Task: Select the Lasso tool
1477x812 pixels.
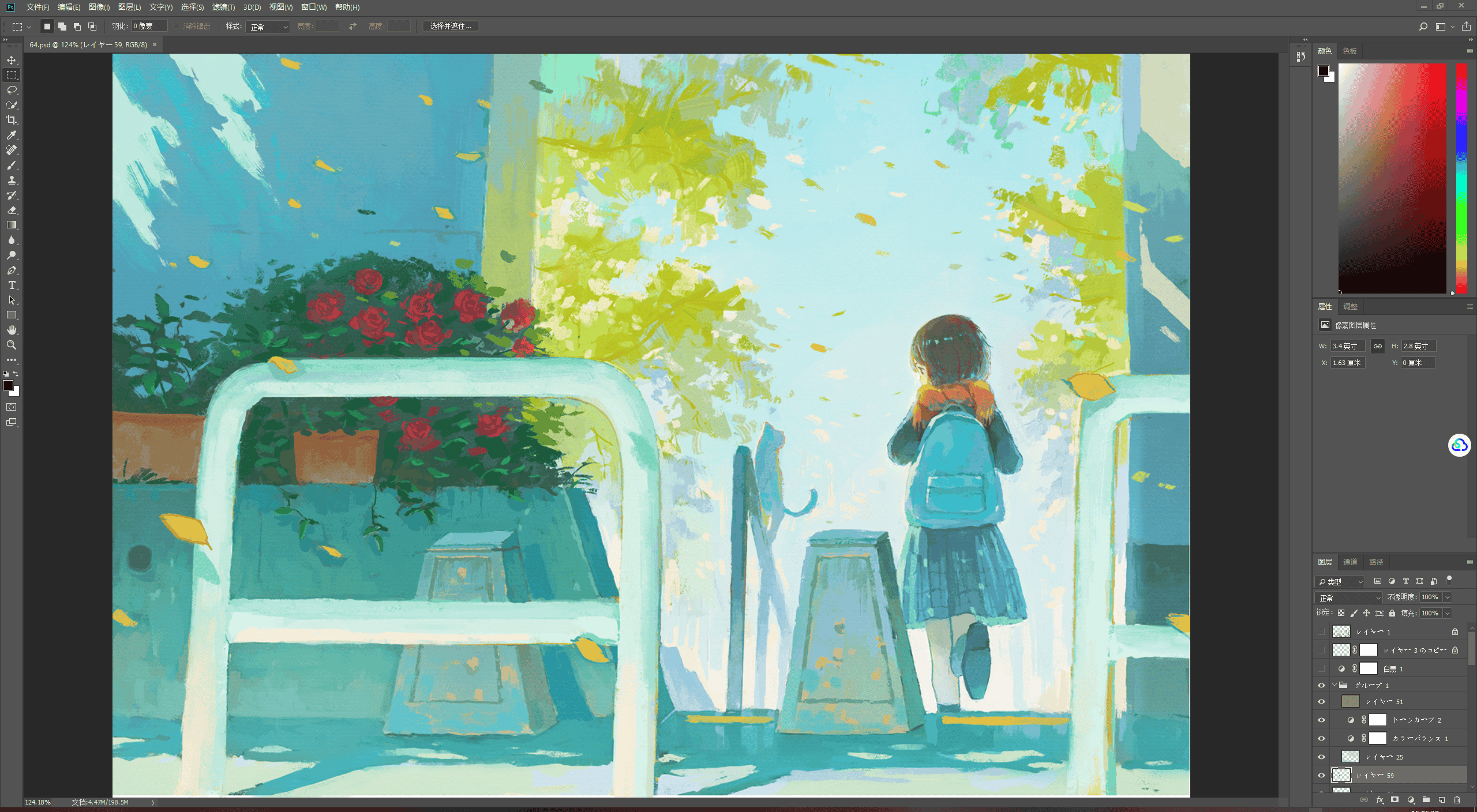Action: (x=12, y=90)
